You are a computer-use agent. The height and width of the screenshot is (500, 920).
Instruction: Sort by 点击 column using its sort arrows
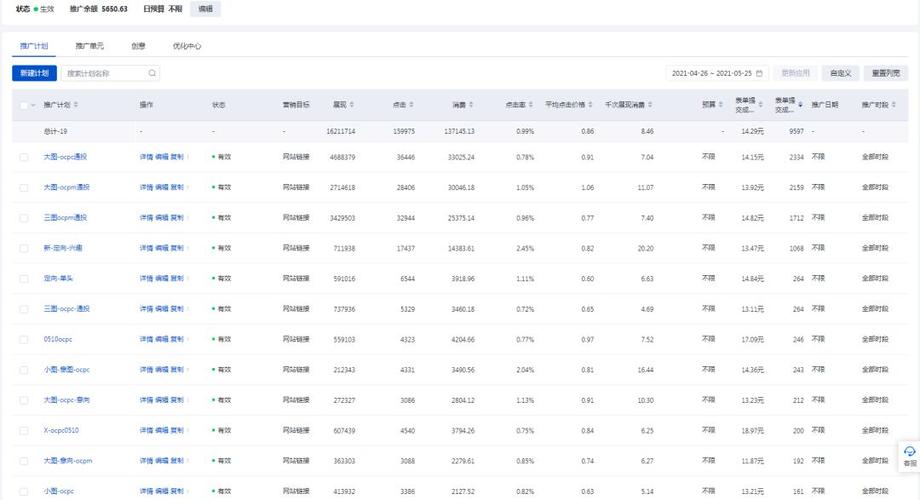411,104
